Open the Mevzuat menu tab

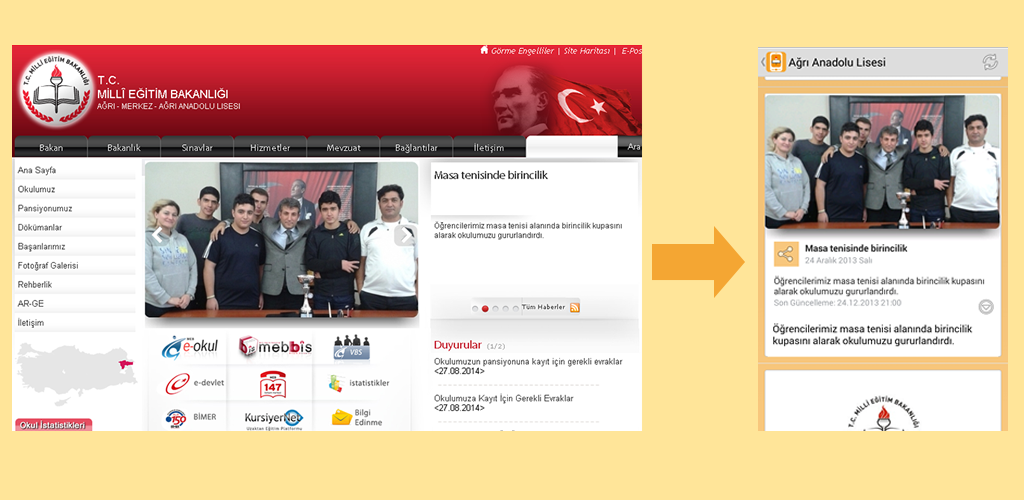[x=344, y=148]
